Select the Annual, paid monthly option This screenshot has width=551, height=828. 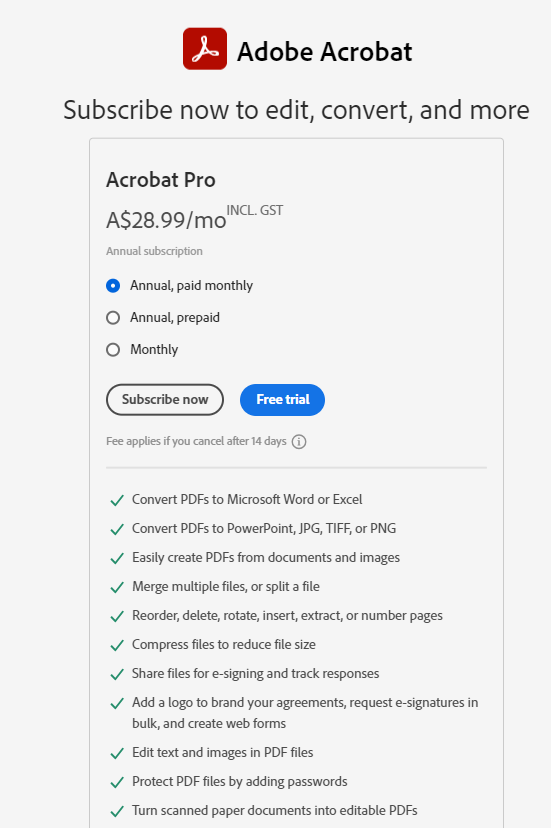113,286
